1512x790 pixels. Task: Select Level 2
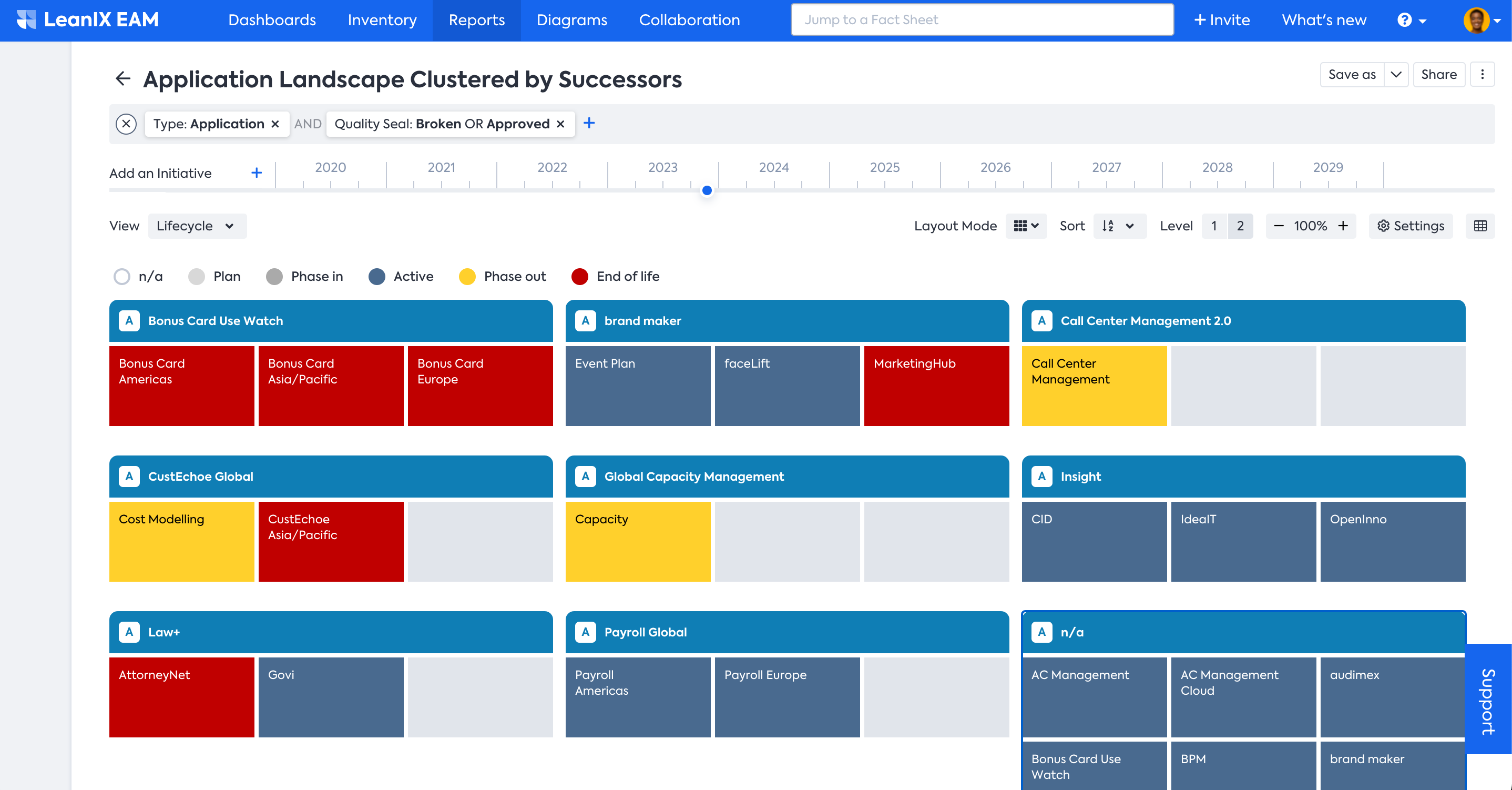pyautogui.click(x=1240, y=226)
